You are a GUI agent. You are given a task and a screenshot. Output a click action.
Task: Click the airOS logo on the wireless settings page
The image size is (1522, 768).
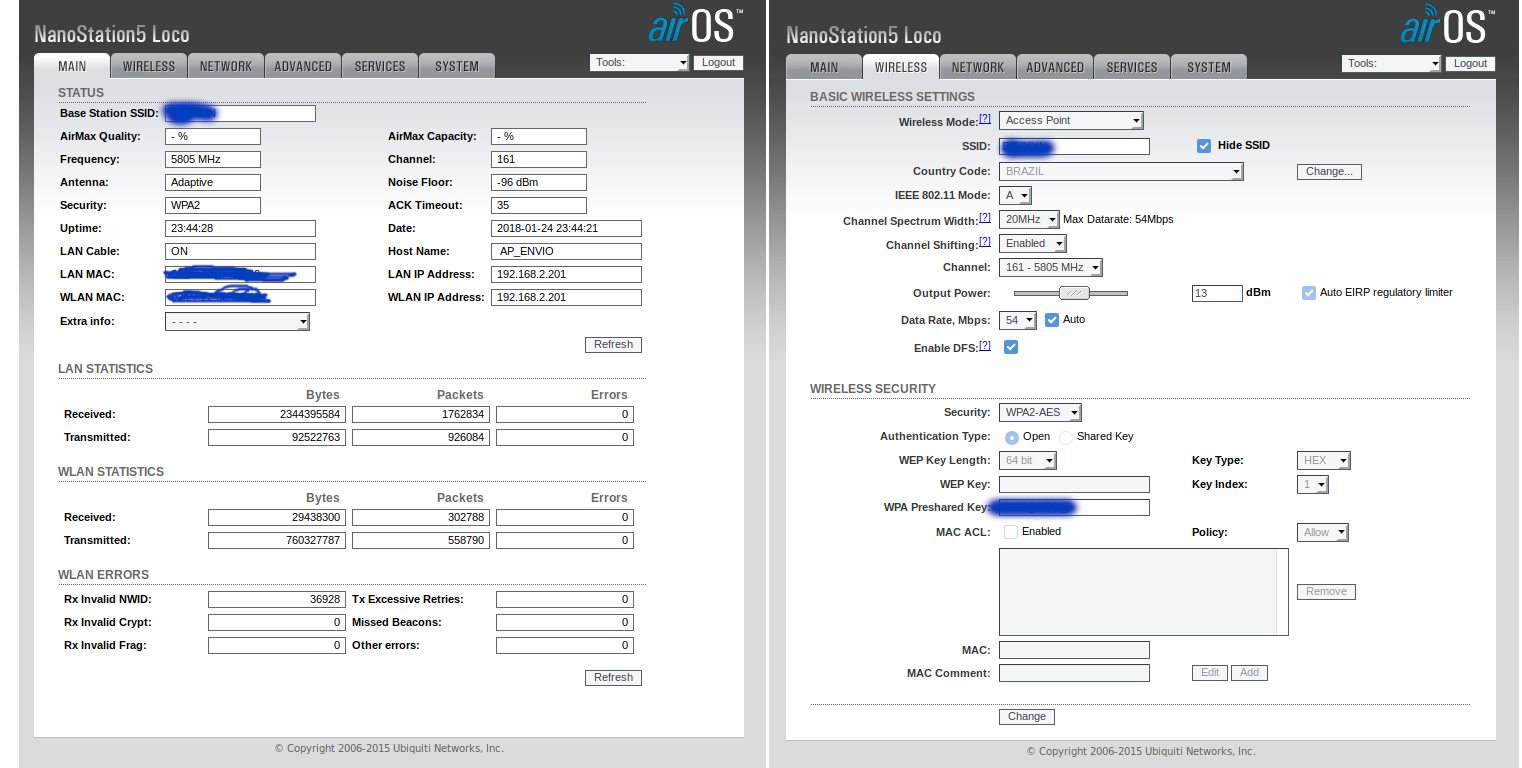(1447, 24)
